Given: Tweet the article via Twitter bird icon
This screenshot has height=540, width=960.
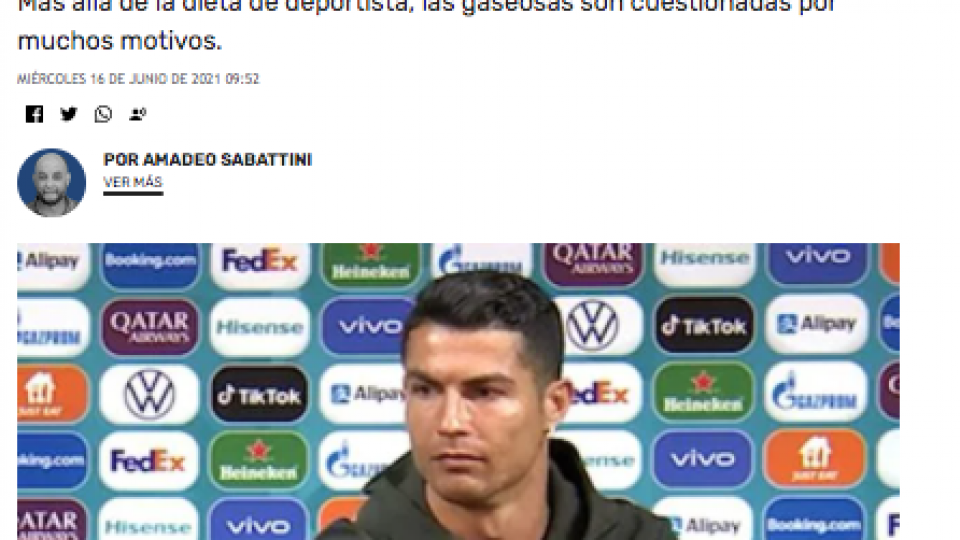Looking at the screenshot, I should (x=69, y=114).
